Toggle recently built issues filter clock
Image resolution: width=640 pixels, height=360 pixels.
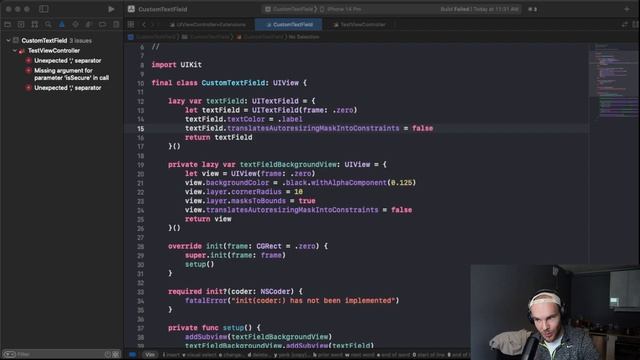click(x=108, y=354)
